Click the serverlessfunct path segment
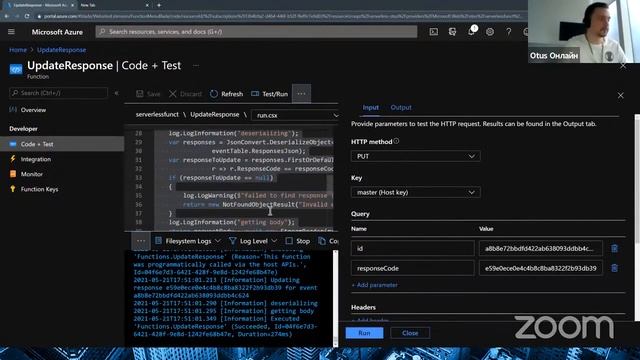Screen dimensions: 640x360 coord(157,115)
